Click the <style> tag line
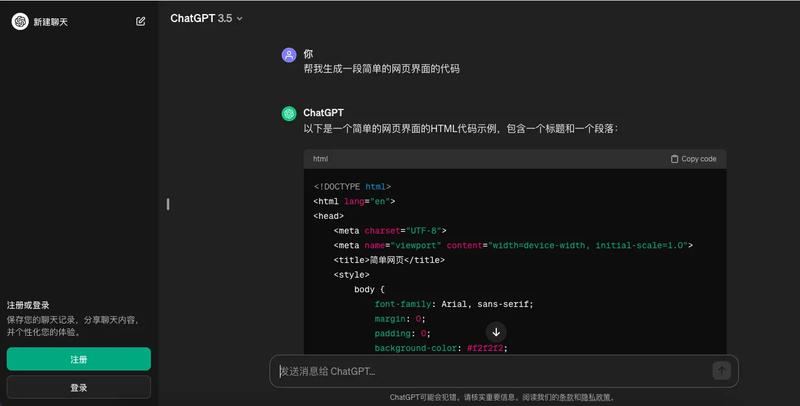The width and height of the screenshot is (800, 406). (352, 275)
